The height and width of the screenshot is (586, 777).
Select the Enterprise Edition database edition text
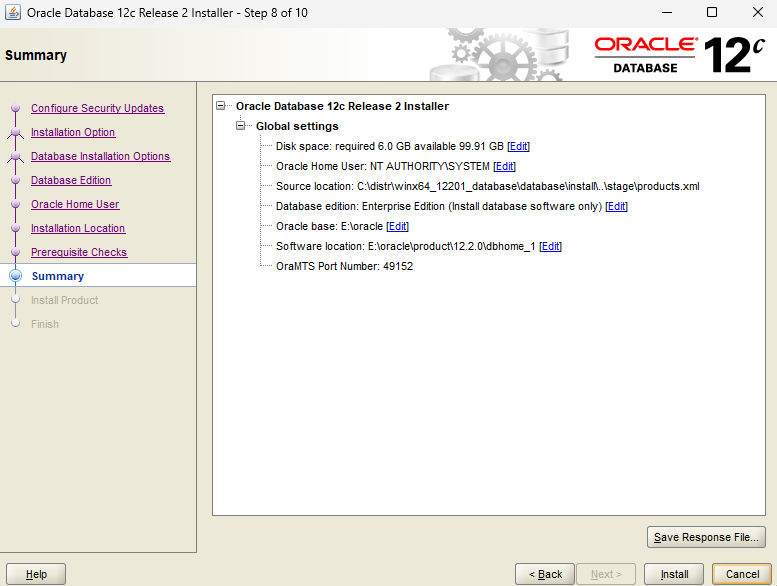(x=439, y=206)
